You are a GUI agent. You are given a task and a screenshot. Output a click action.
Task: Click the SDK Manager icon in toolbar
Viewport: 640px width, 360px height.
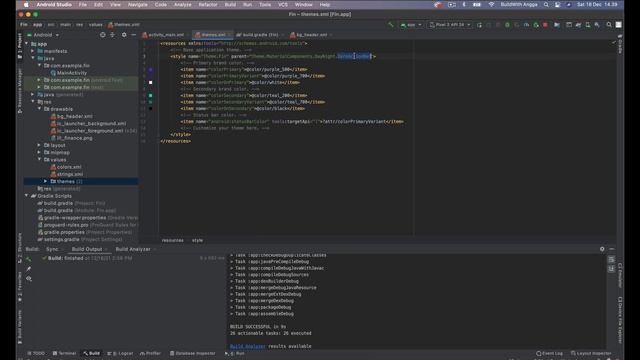(597, 25)
